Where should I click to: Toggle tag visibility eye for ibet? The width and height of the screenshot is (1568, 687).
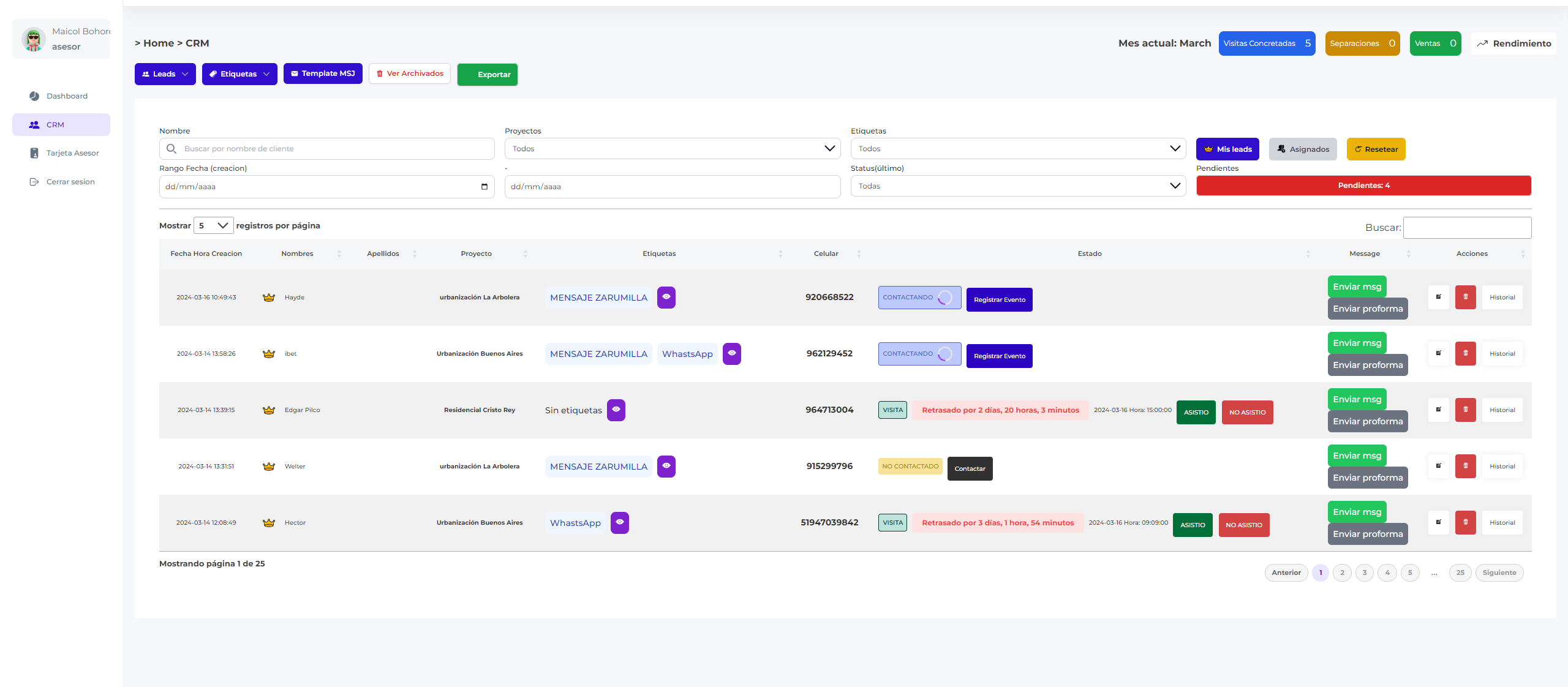pyautogui.click(x=731, y=353)
